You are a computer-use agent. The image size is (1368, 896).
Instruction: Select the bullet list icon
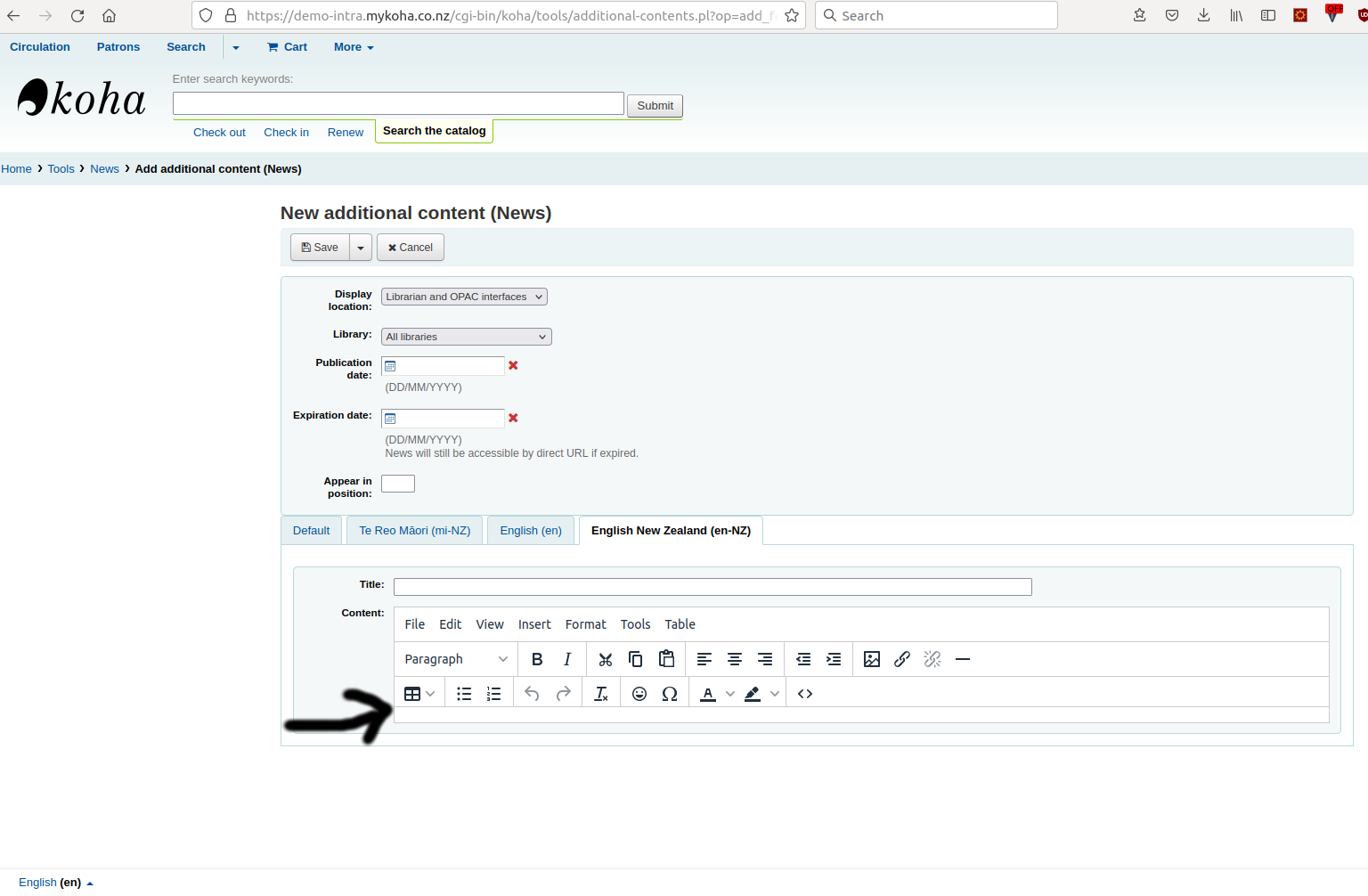point(464,694)
